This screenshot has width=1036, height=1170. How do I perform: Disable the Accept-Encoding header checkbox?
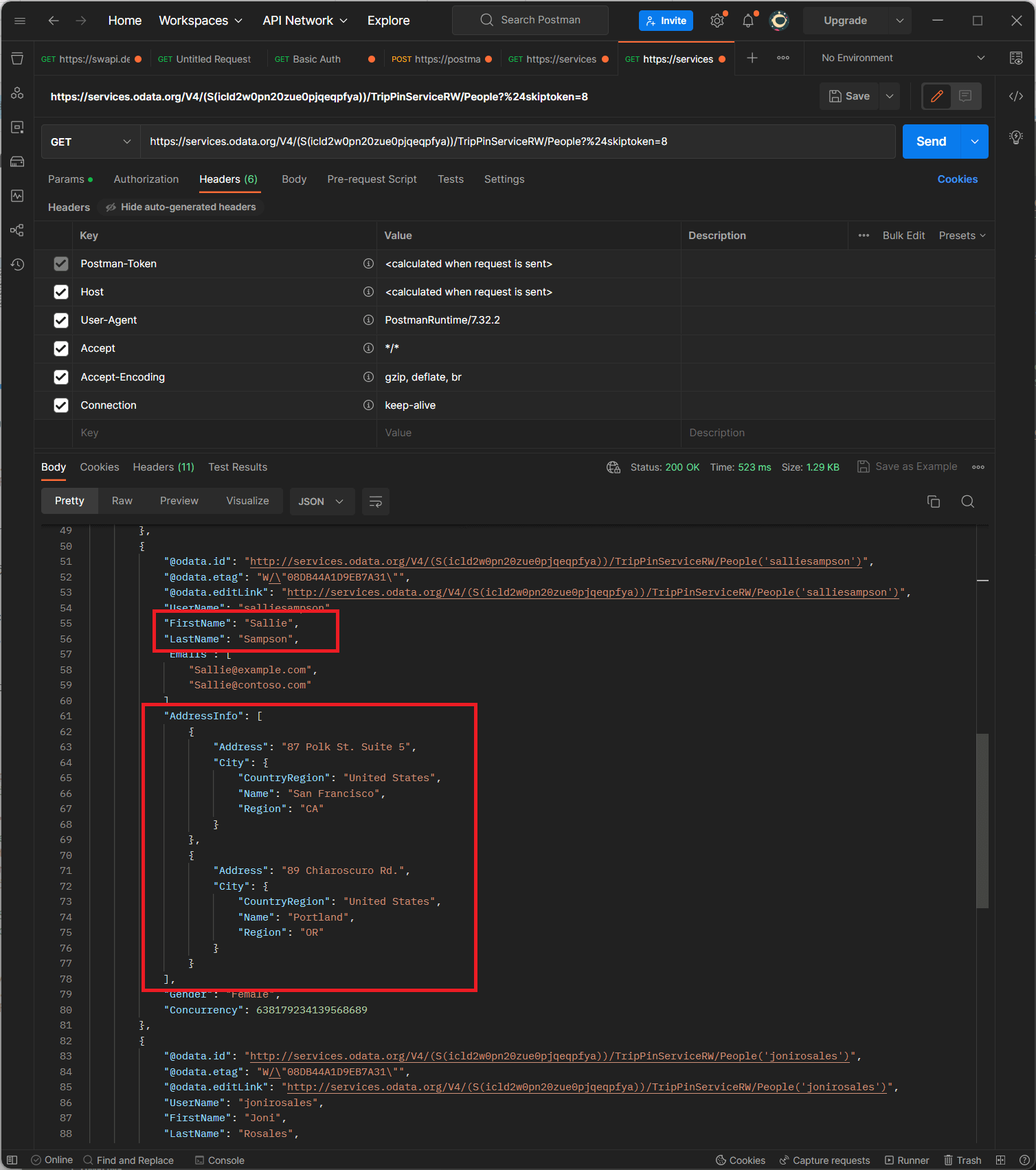(x=61, y=377)
